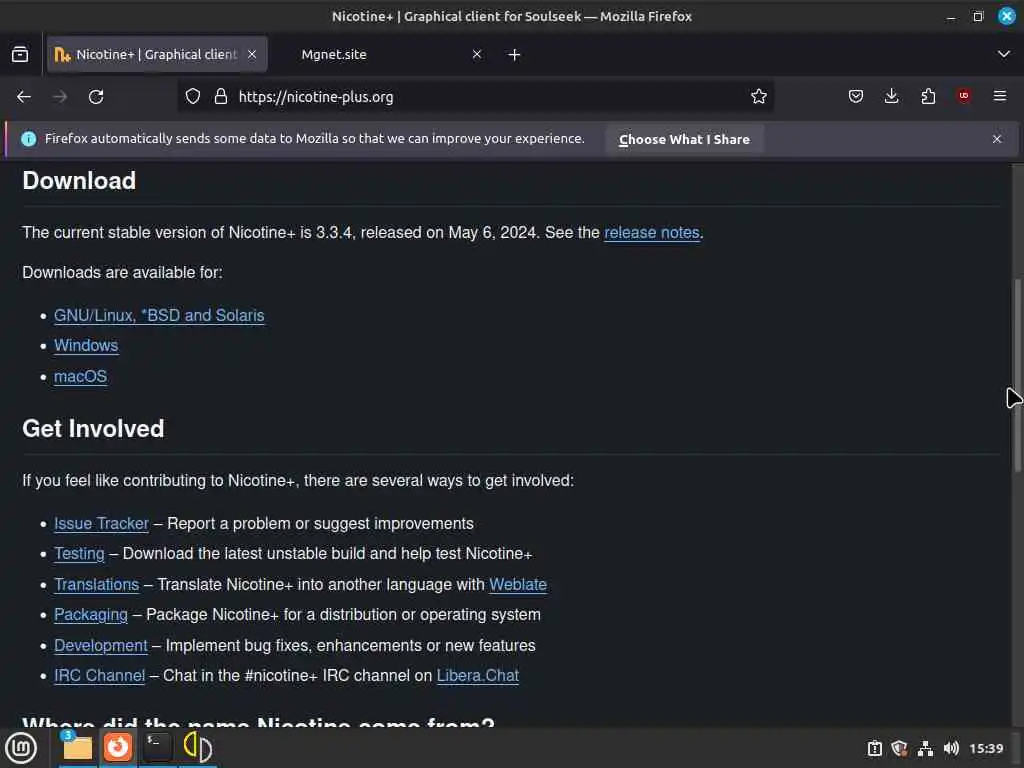Follow the Testing link
This screenshot has height=768, width=1024.
click(x=79, y=554)
